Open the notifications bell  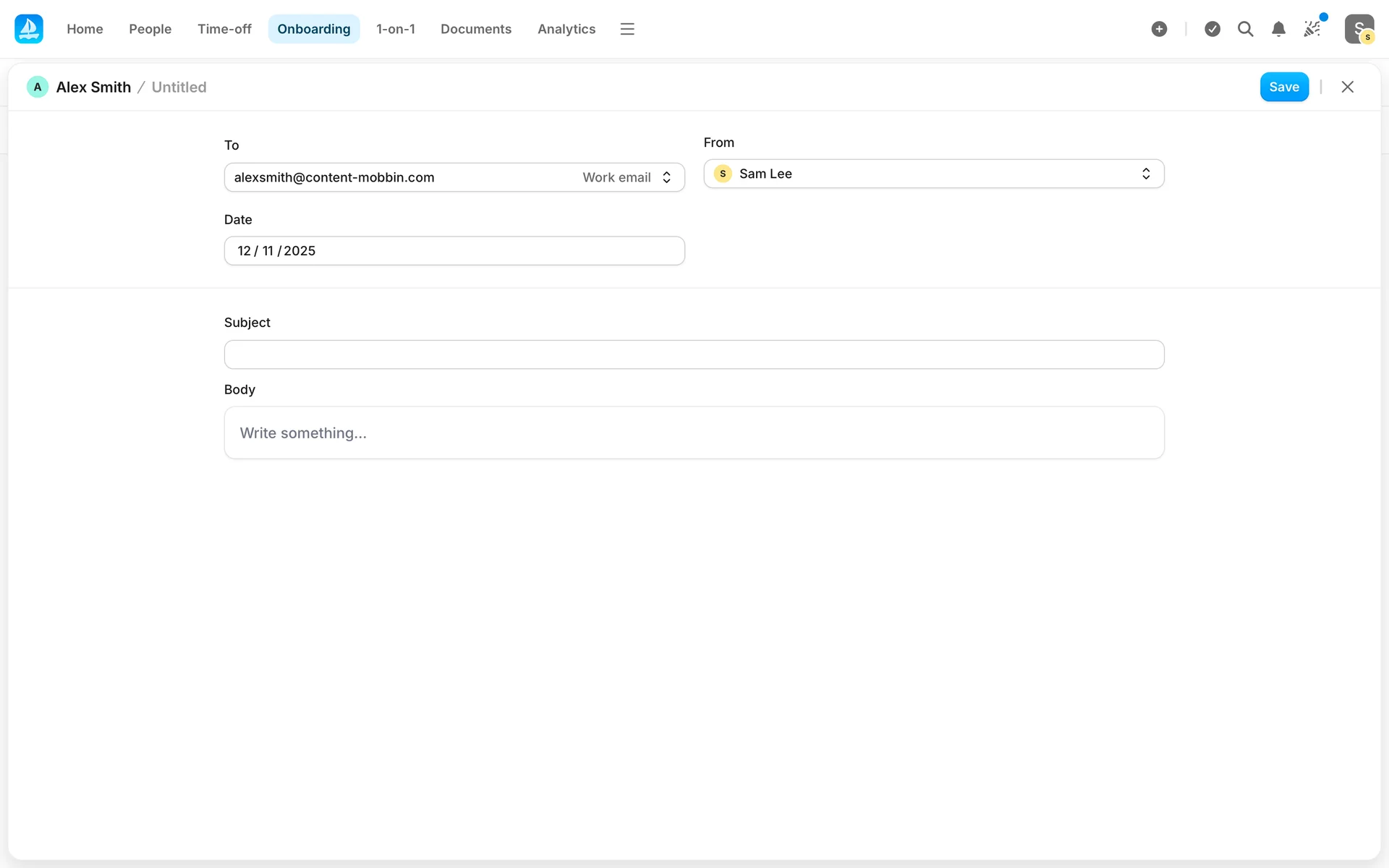(x=1278, y=29)
